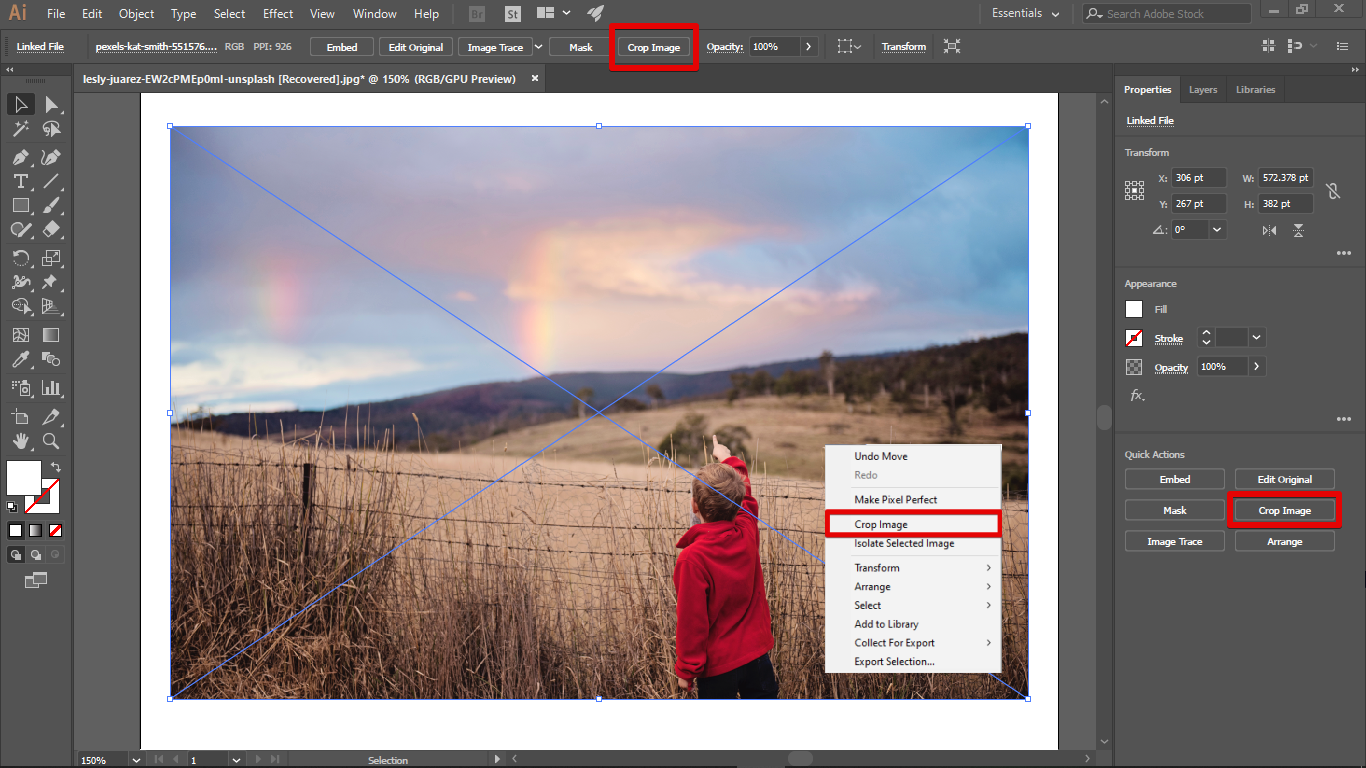This screenshot has width=1366, height=768.
Task: Swap fill and stroke colors
Action: 56,467
